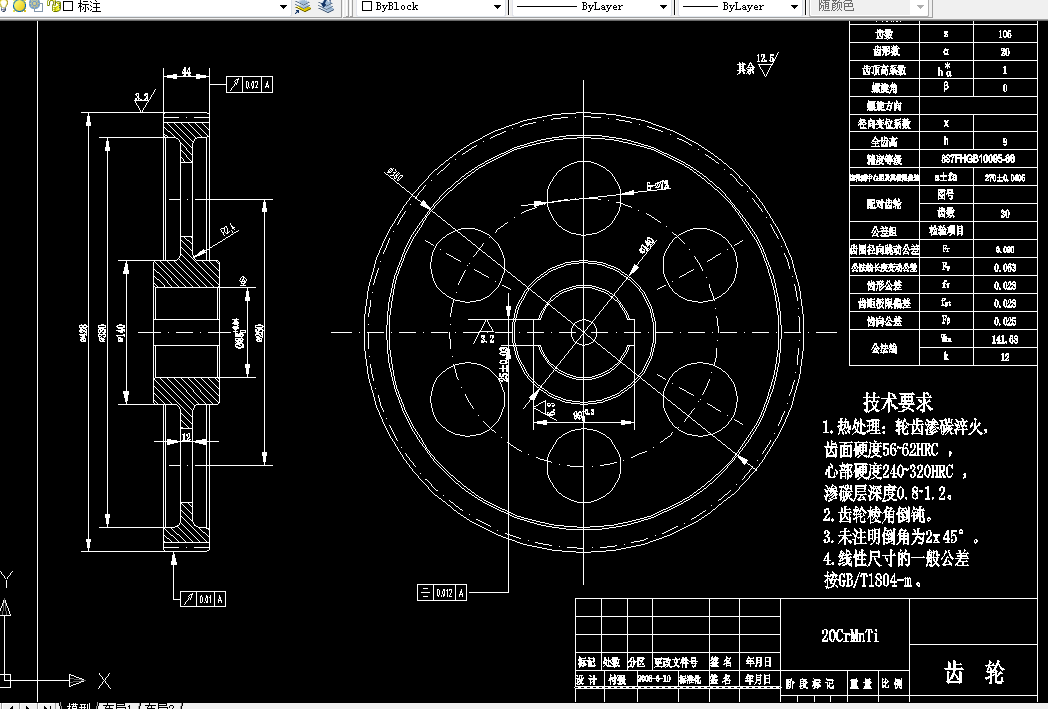
Task: Select the 渗碳层深度0.8-1.2 line
Action: coord(888,493)
